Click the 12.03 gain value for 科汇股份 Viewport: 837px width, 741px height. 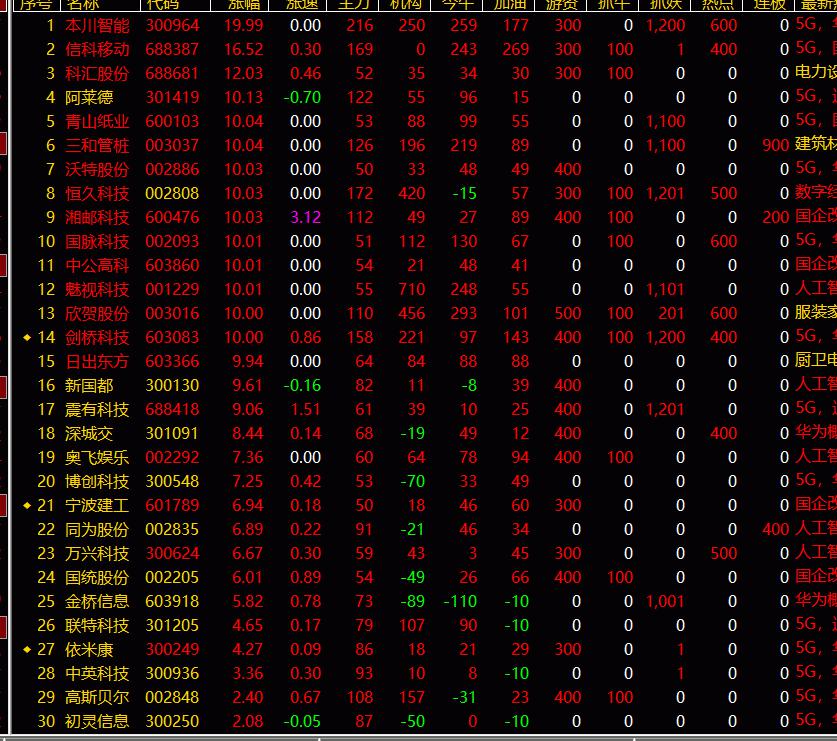pos(243,74)
